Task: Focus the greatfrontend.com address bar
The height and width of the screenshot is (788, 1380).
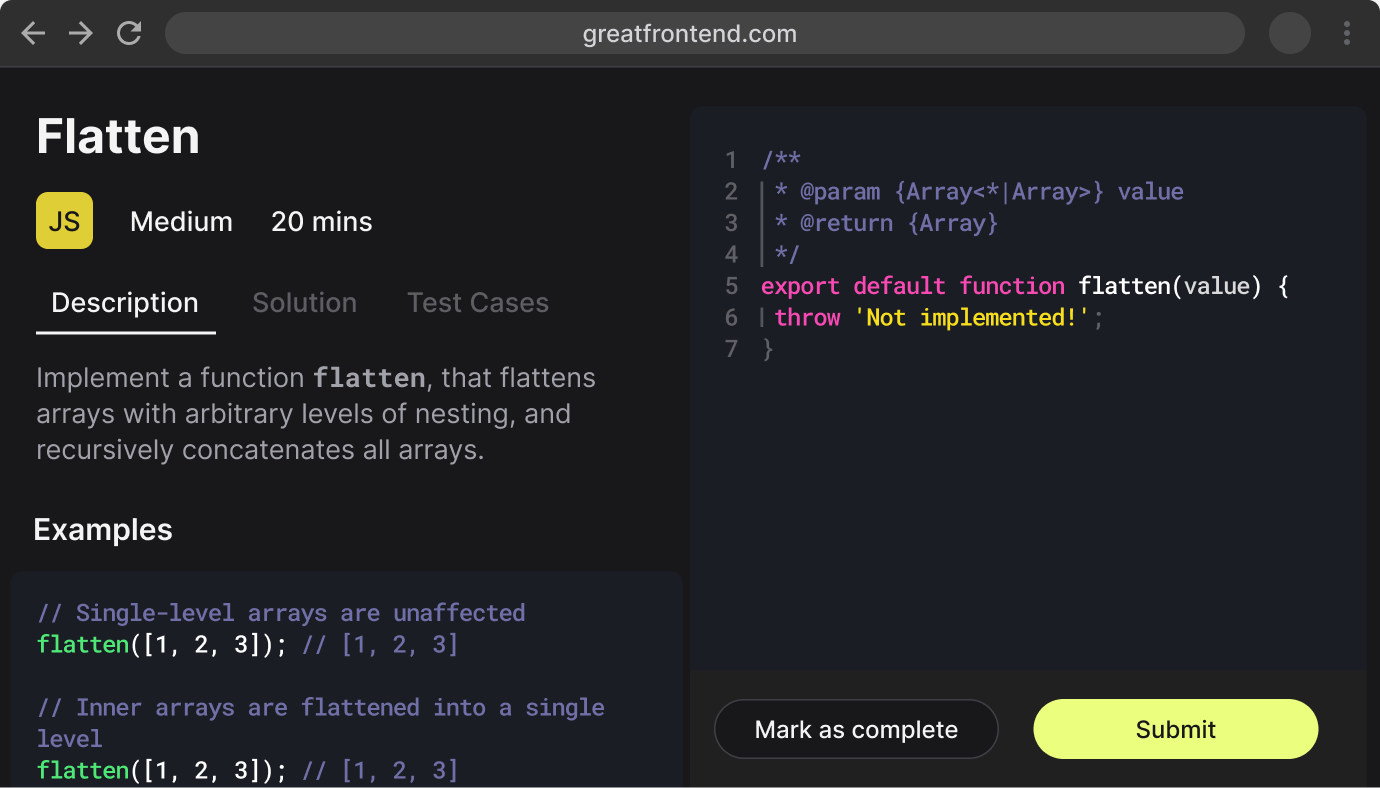Action: point(705,34)
